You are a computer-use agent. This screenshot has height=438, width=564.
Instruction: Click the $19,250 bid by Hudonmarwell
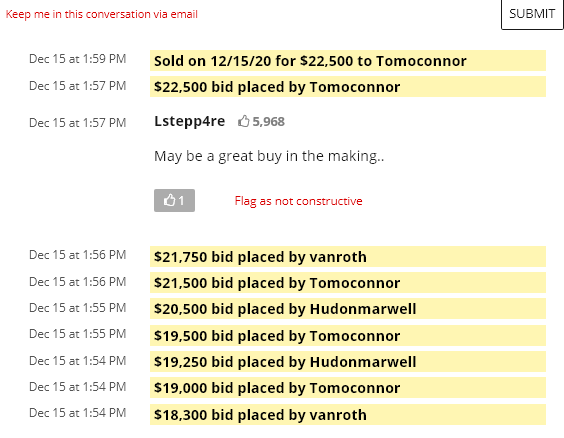(348, 361)
